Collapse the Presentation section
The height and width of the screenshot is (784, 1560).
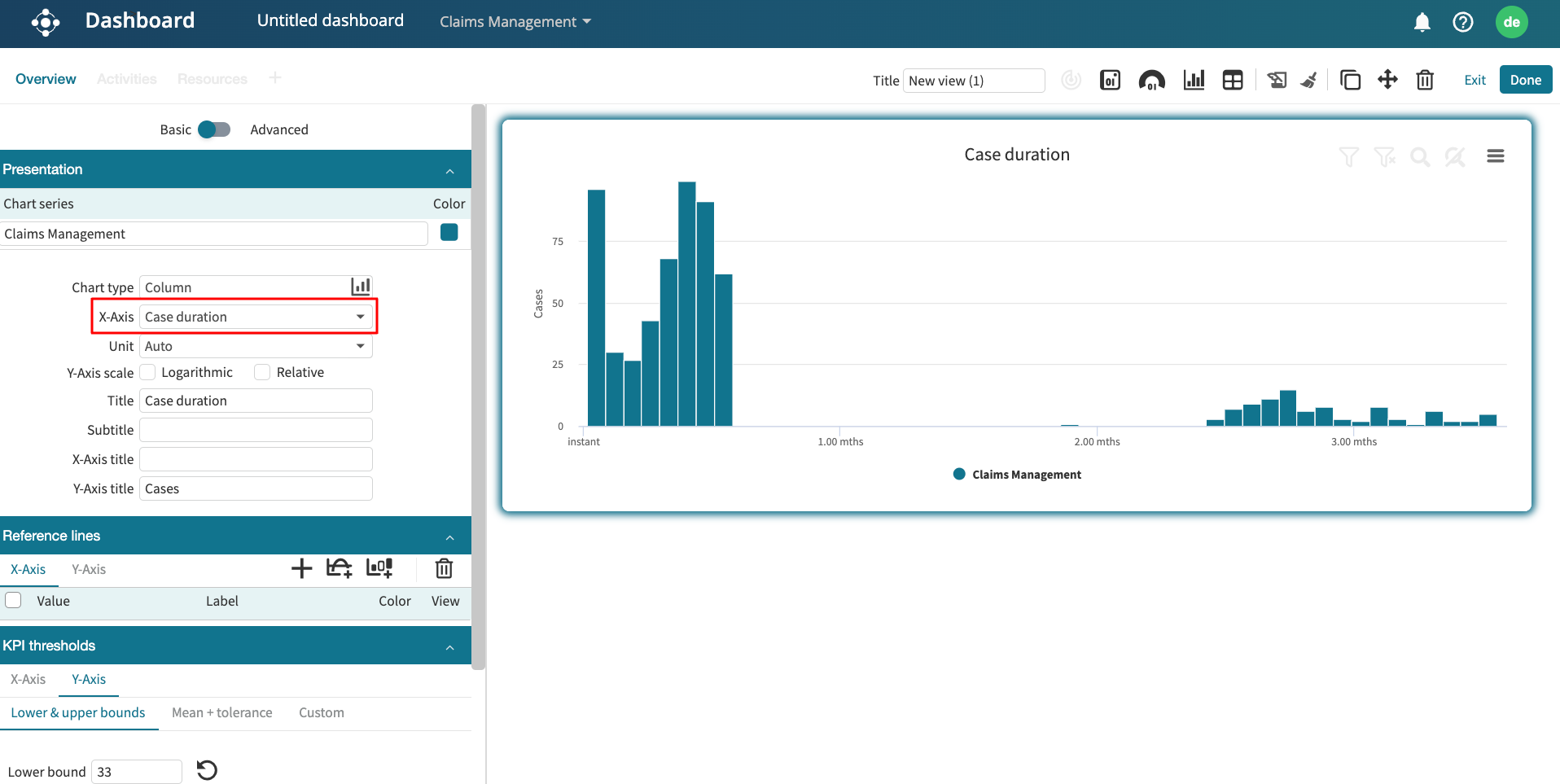click(449, 170)
